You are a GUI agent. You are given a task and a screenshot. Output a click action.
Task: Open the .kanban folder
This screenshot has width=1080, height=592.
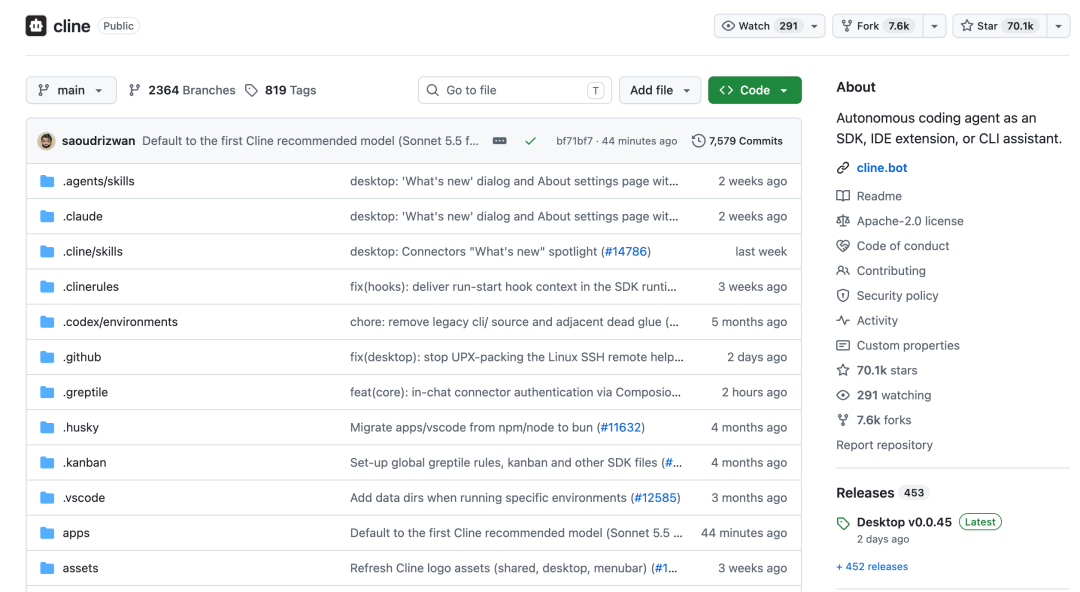pos(84,462)
